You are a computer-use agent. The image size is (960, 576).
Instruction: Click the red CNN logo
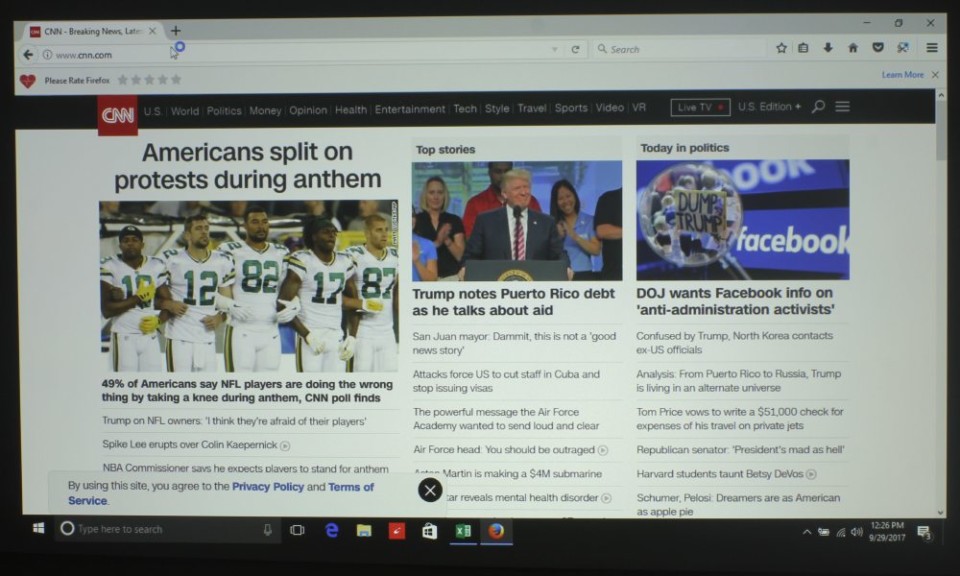click(x=118, y=114)
